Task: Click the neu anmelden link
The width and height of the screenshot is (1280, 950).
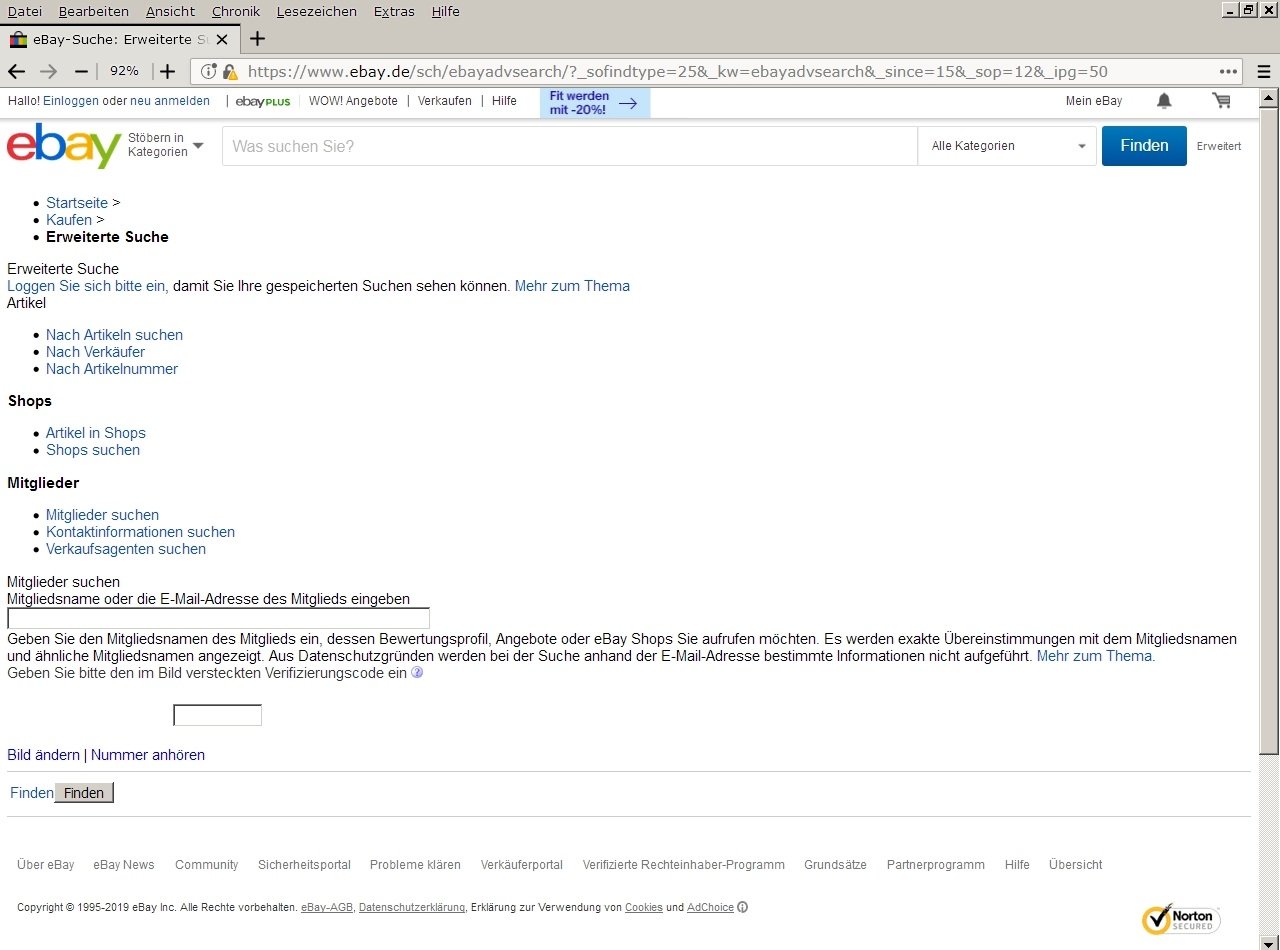Action: (170, 101)
